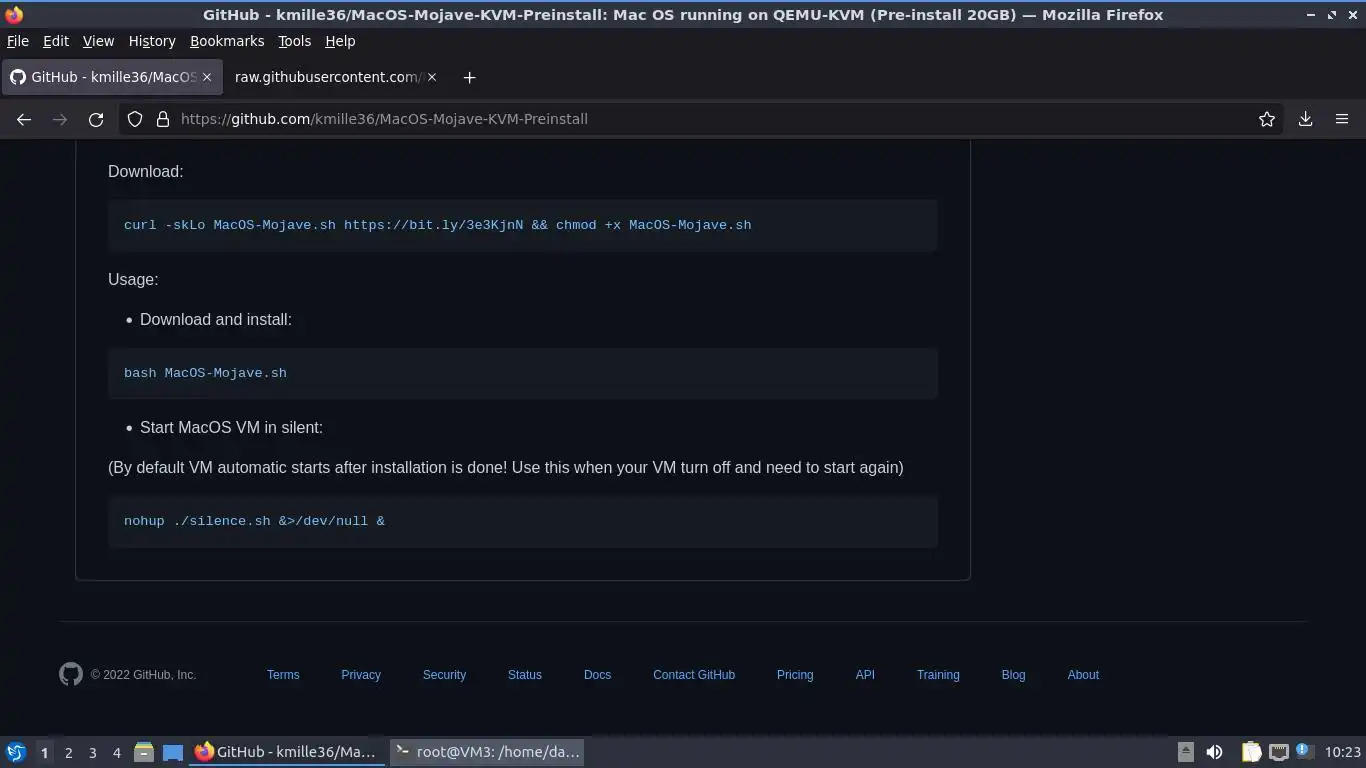This screenshot has height=768, width=1366.
Task: Switch to workspace 1
Action: pyautogui.click(x=44, y=752)
